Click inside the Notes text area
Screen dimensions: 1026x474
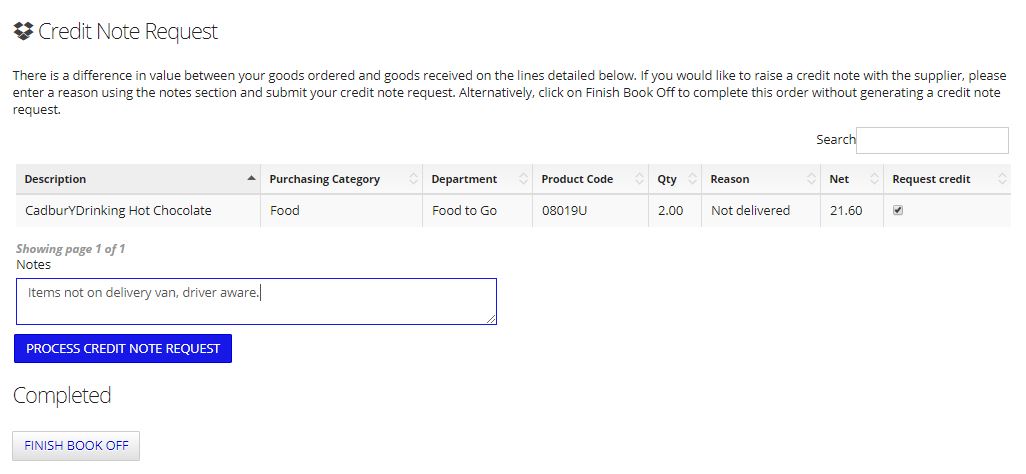pyautogui.click(x=256, y=301)
